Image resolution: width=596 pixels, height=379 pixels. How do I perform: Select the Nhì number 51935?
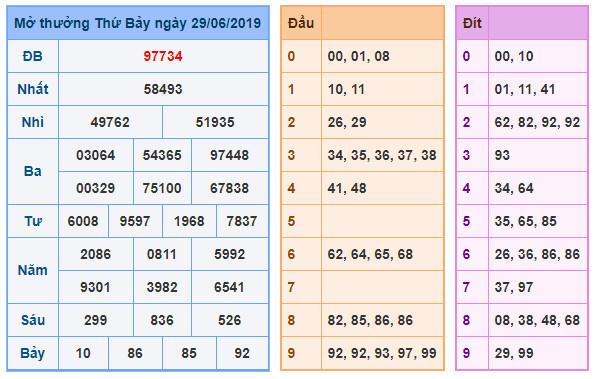click(x=215, y=122)
